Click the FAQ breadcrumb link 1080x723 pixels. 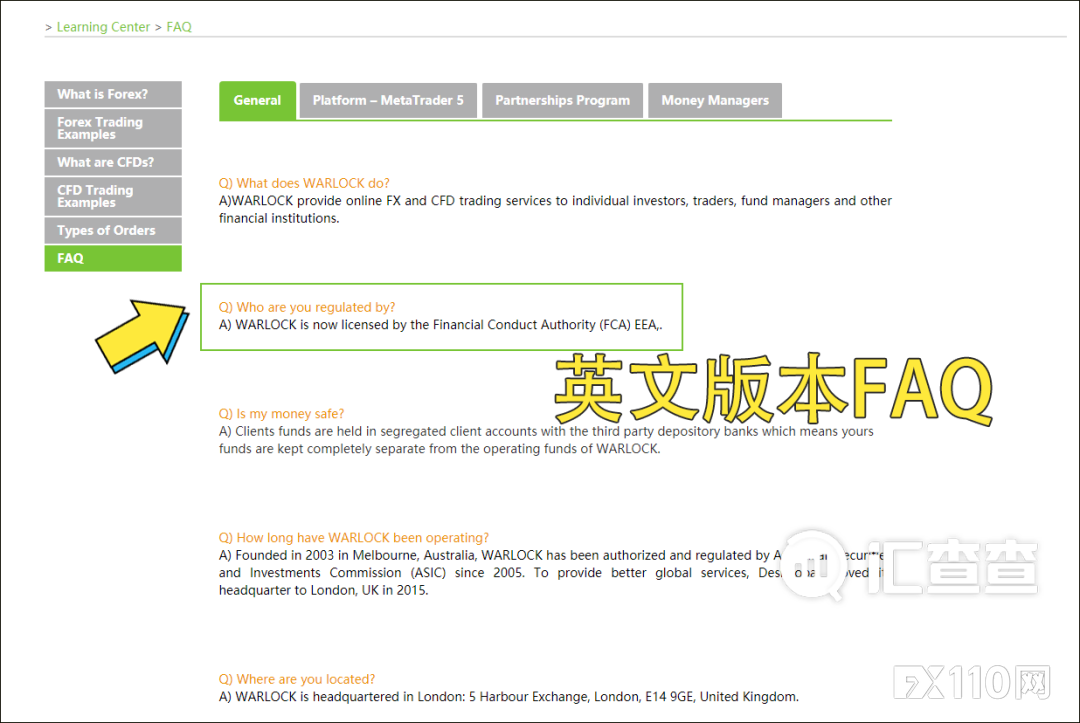179,27
